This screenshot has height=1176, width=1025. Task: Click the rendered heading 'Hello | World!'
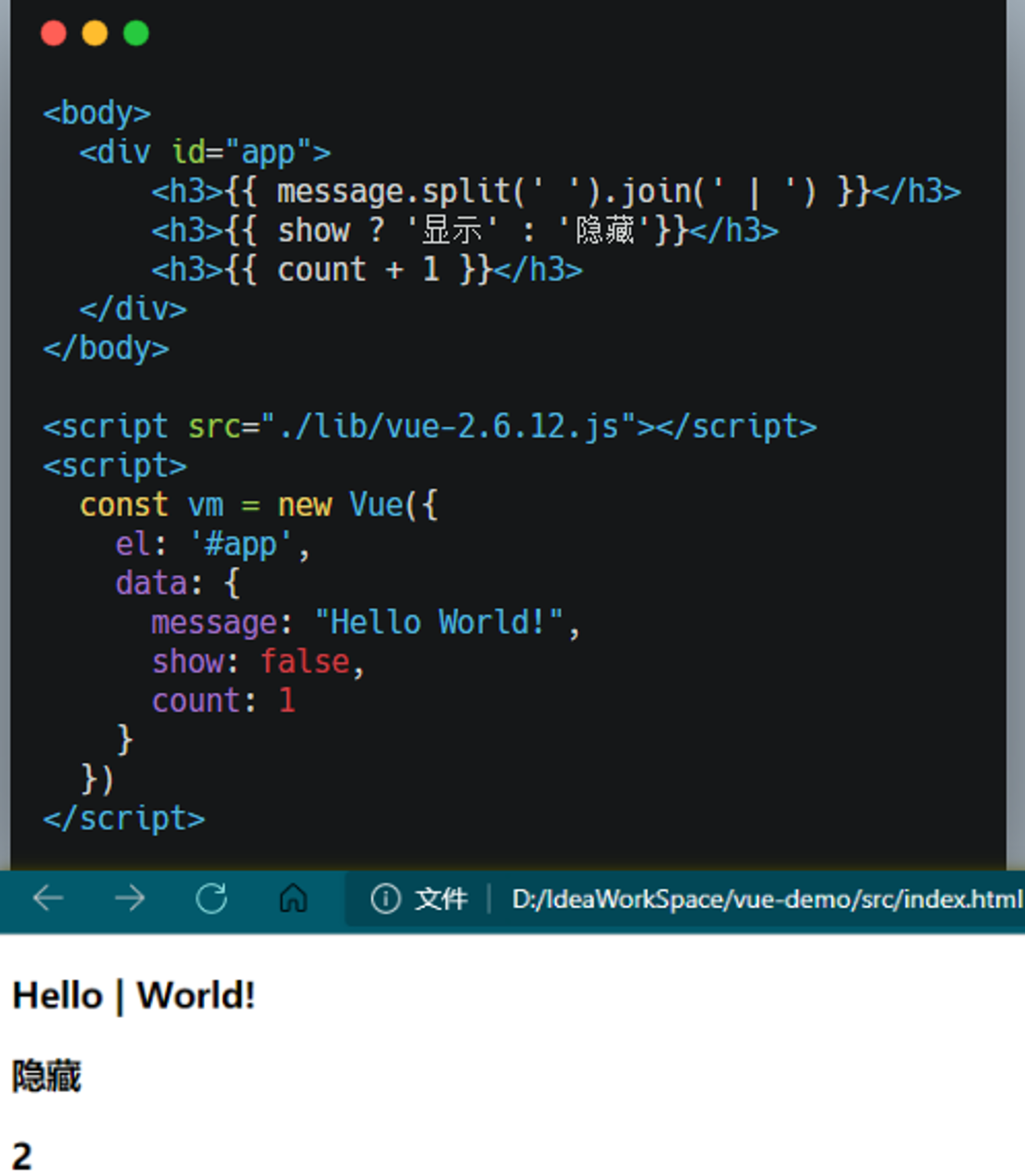coord(134,995)
